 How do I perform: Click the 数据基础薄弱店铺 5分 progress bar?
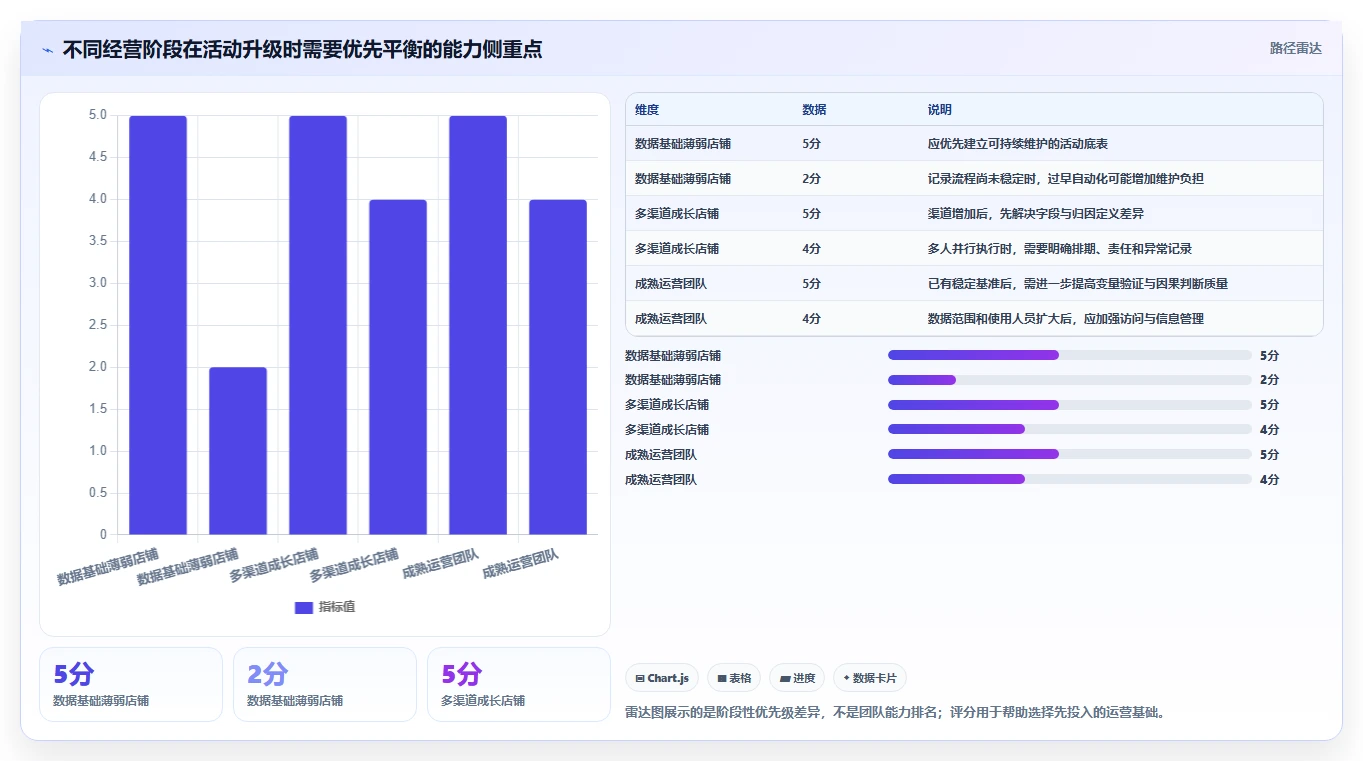pos(1070,355)
